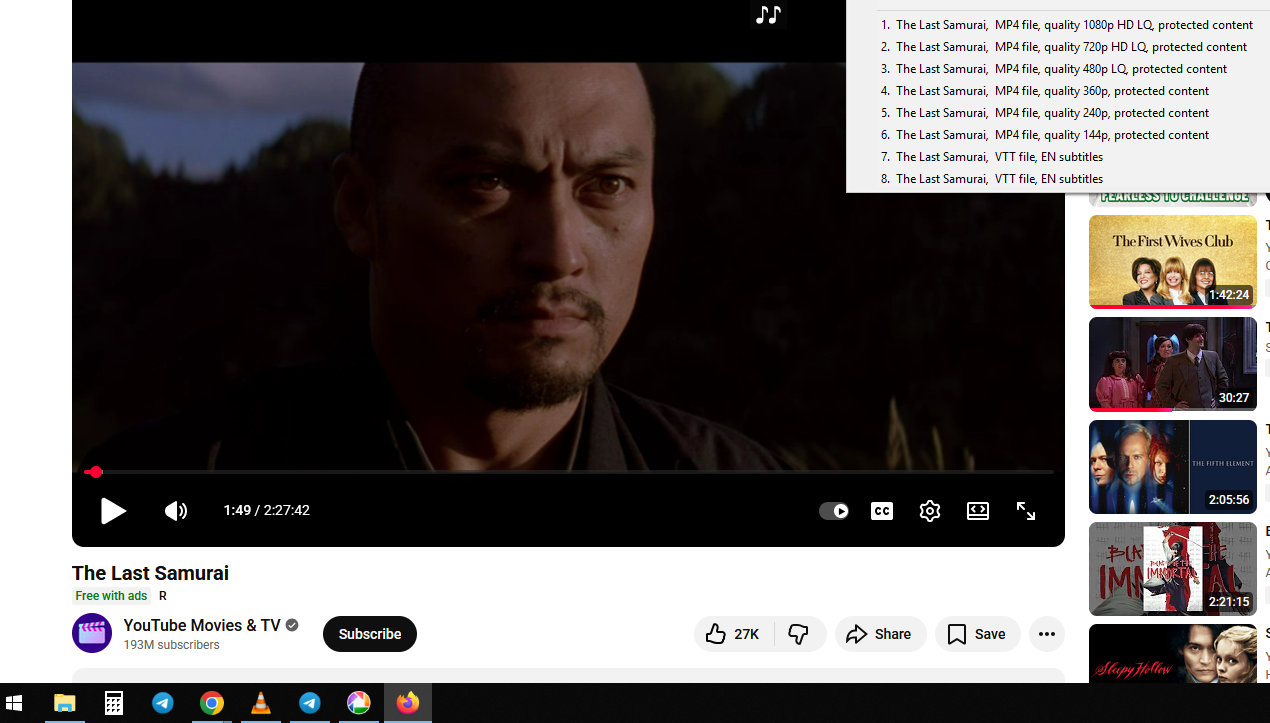Image resolution: width=1270 pixels, height=723 pixels.
Task: Share The Last Samurai video
Action: (x=880, y=634)
